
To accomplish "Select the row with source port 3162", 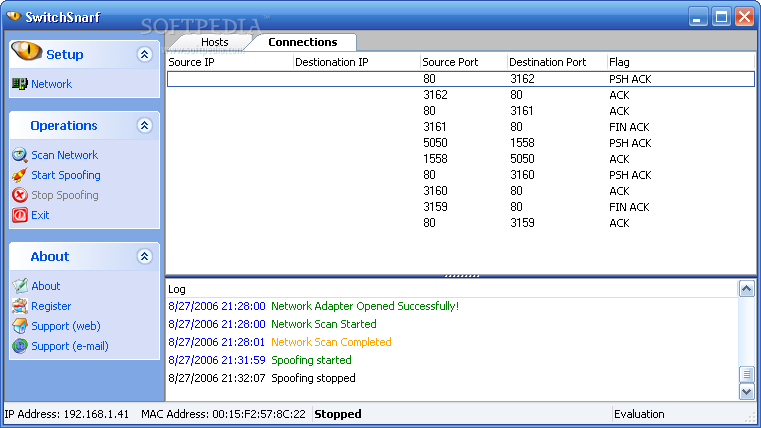I will pyautogui.click(x=461, y=95).
